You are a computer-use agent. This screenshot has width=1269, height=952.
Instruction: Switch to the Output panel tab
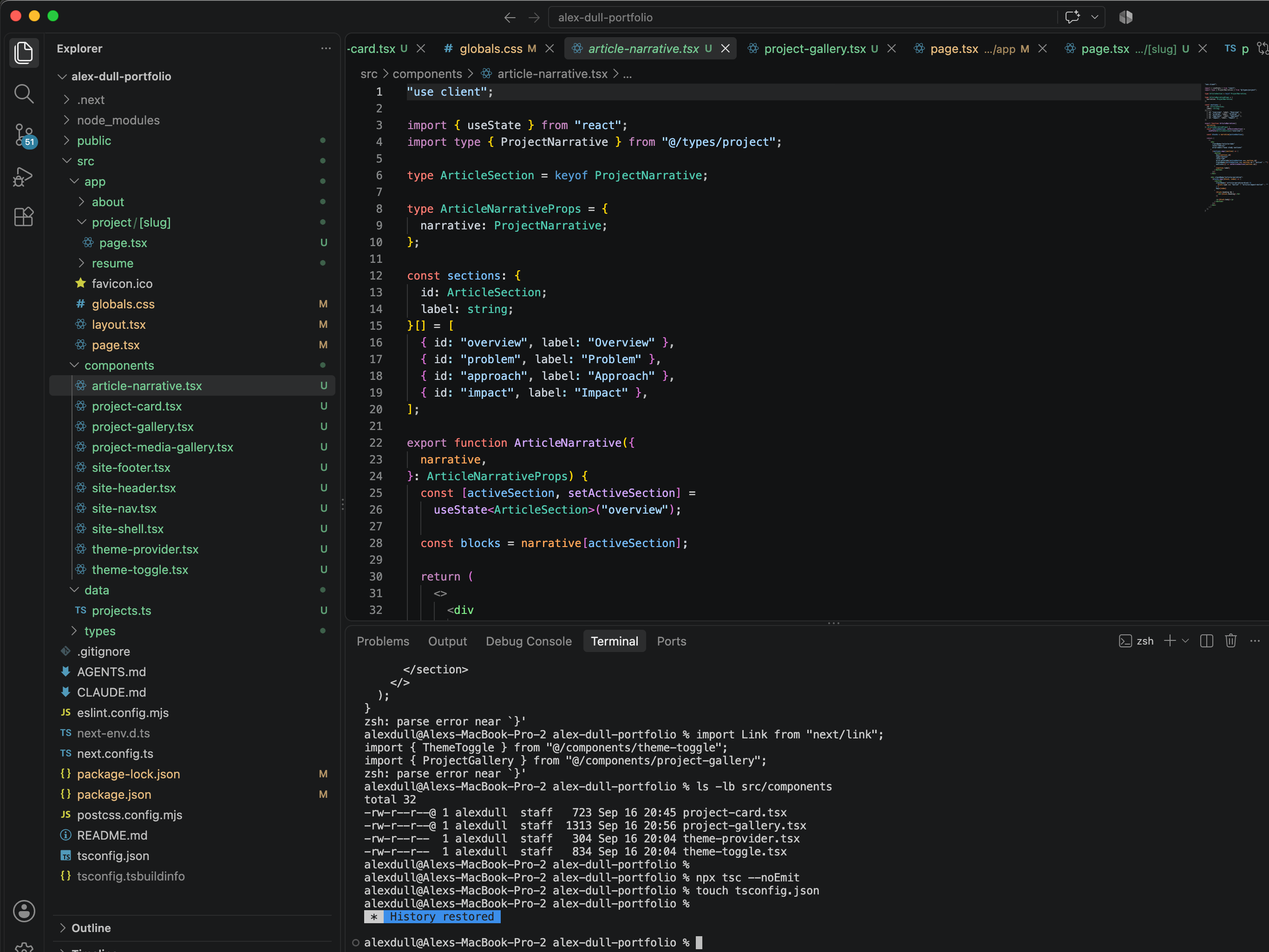click(447, 641)
